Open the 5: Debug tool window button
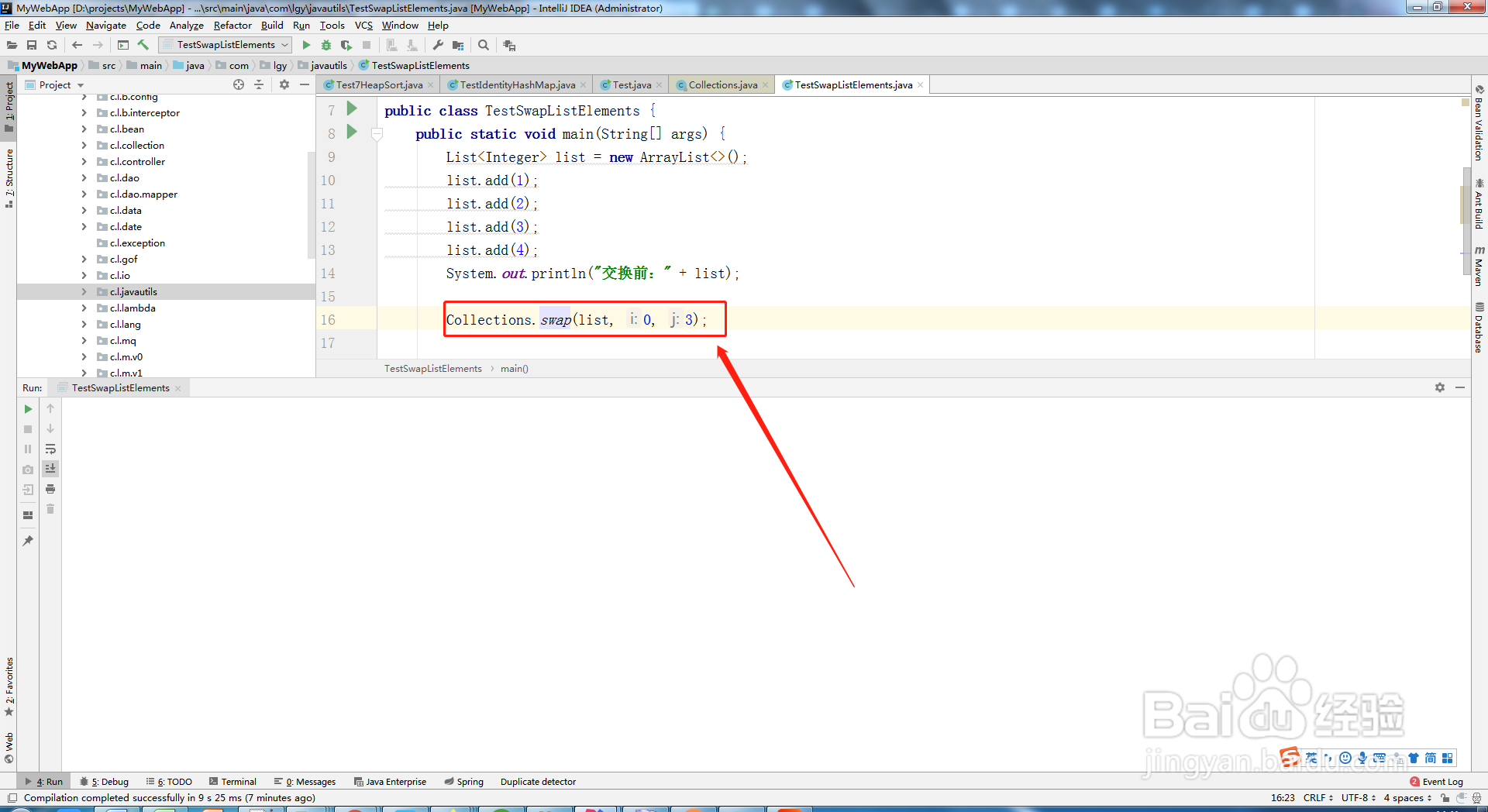This screenshot has width=1488, height=812. (105, 782)
